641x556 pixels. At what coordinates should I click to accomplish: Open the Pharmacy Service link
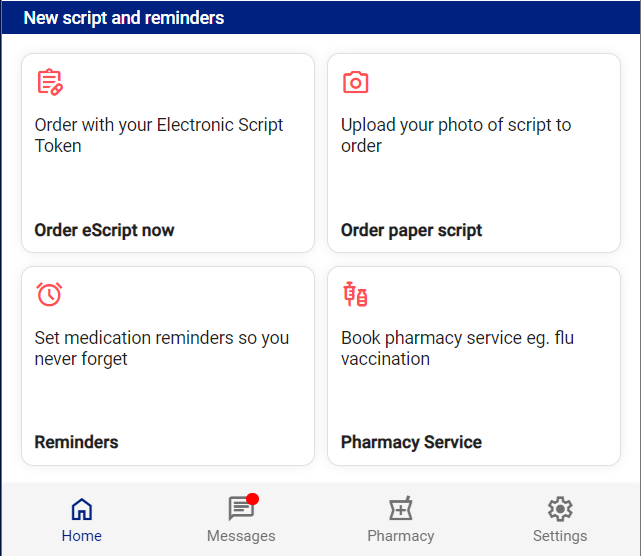411,442
